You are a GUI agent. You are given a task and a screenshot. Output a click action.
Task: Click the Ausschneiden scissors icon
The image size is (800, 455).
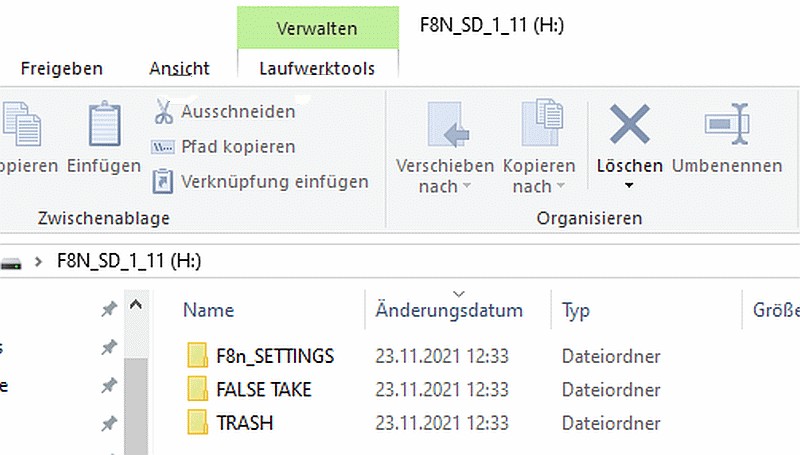(x=163, y=111)
